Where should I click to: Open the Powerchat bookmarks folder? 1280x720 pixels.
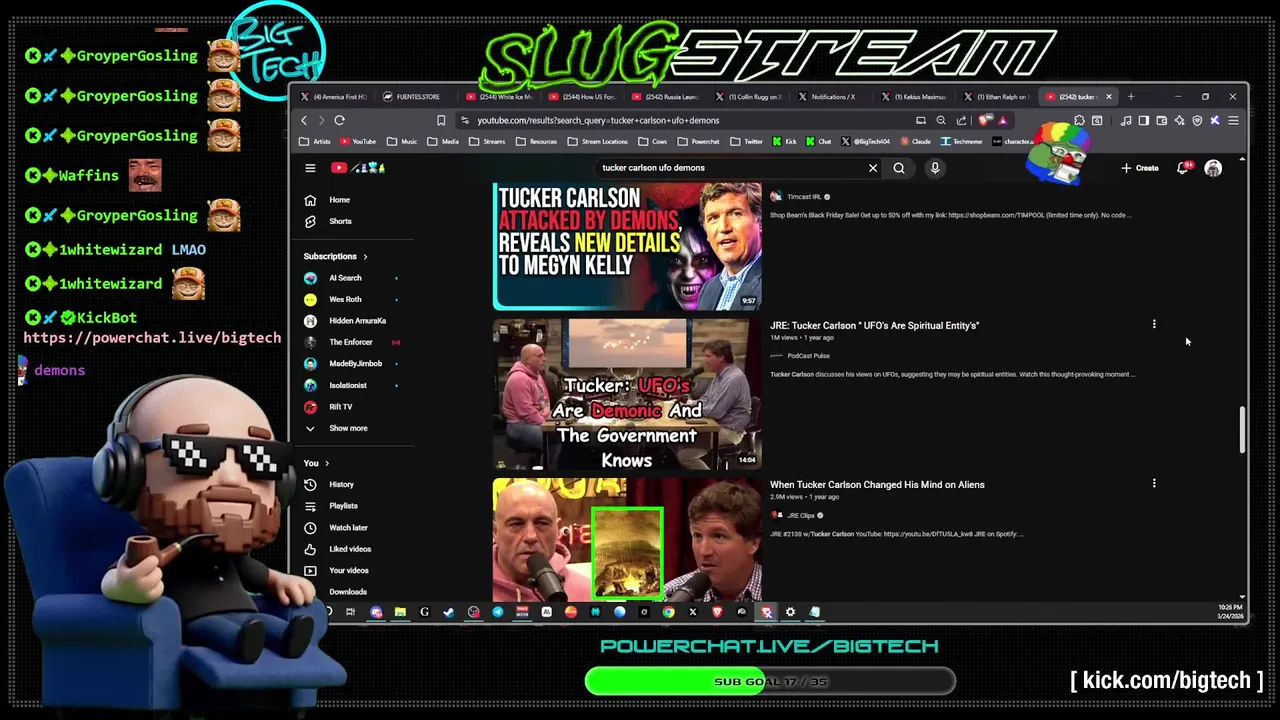pyautogui.click(x=698, y=142)
